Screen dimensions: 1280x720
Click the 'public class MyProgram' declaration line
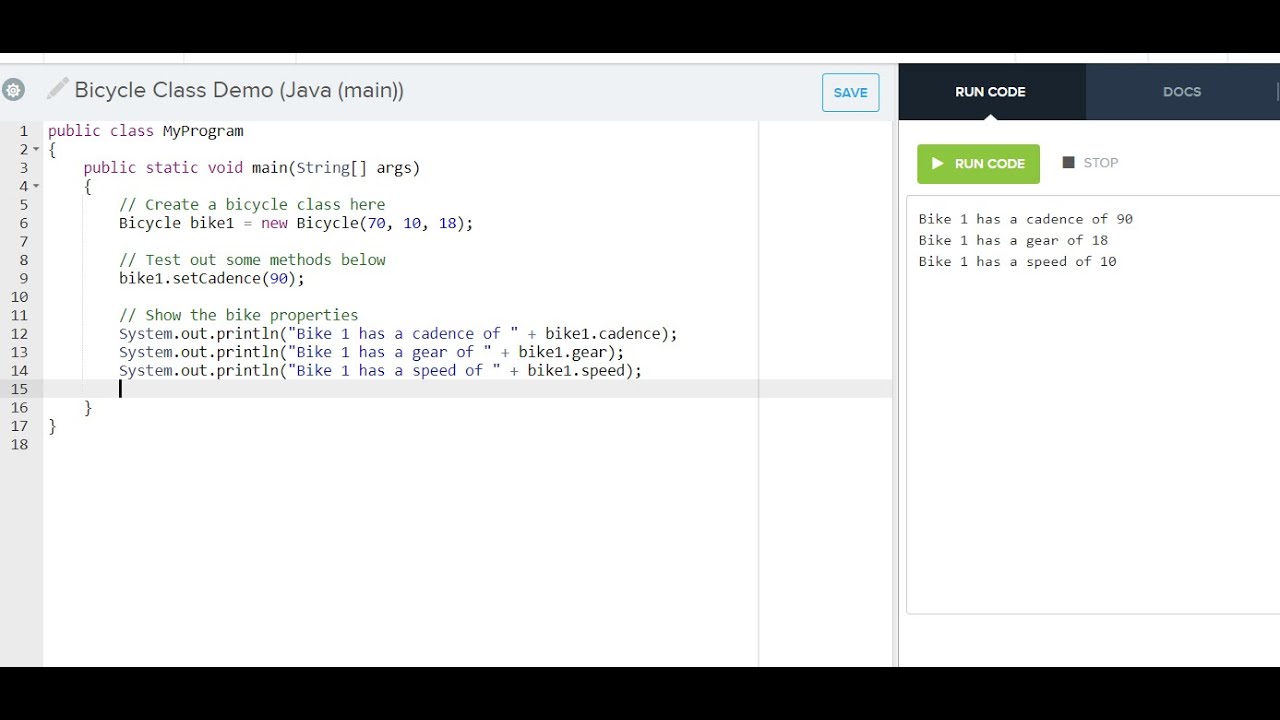click(146, 131)
